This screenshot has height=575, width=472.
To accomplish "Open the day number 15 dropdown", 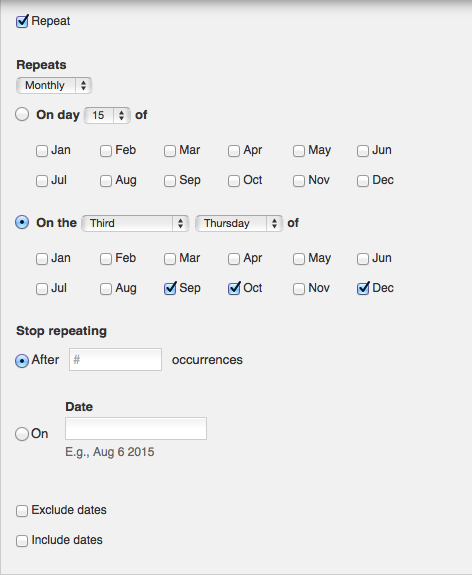I will 107,116.
